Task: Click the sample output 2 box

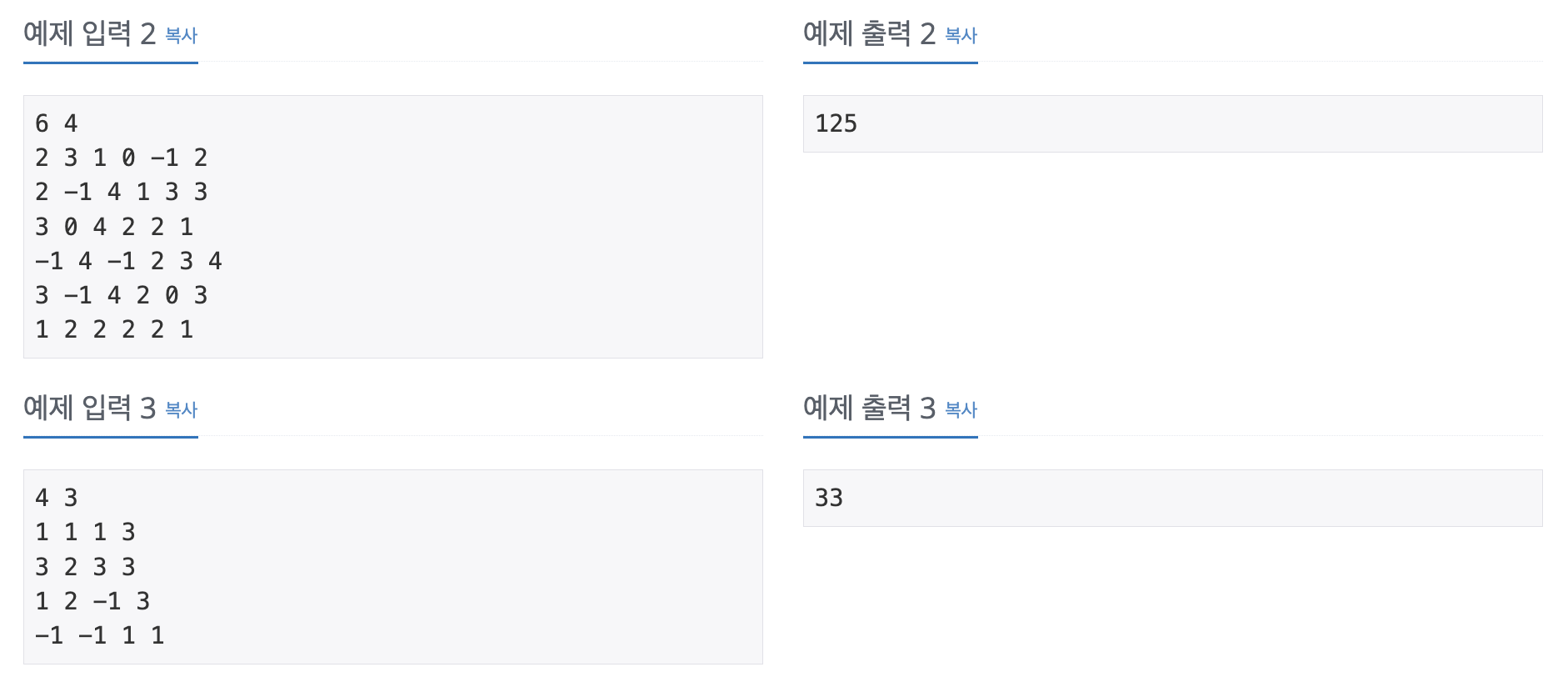Action: point(1171,123)
